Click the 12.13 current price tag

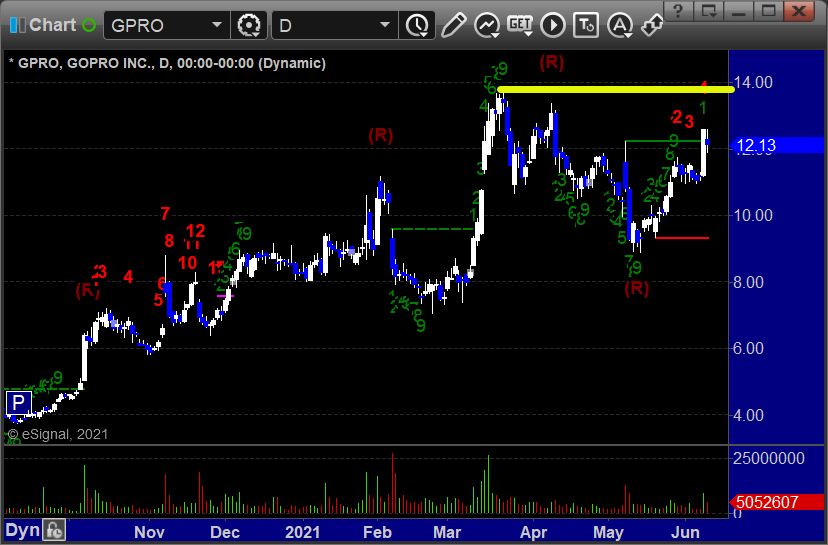[x=776, y=145]
